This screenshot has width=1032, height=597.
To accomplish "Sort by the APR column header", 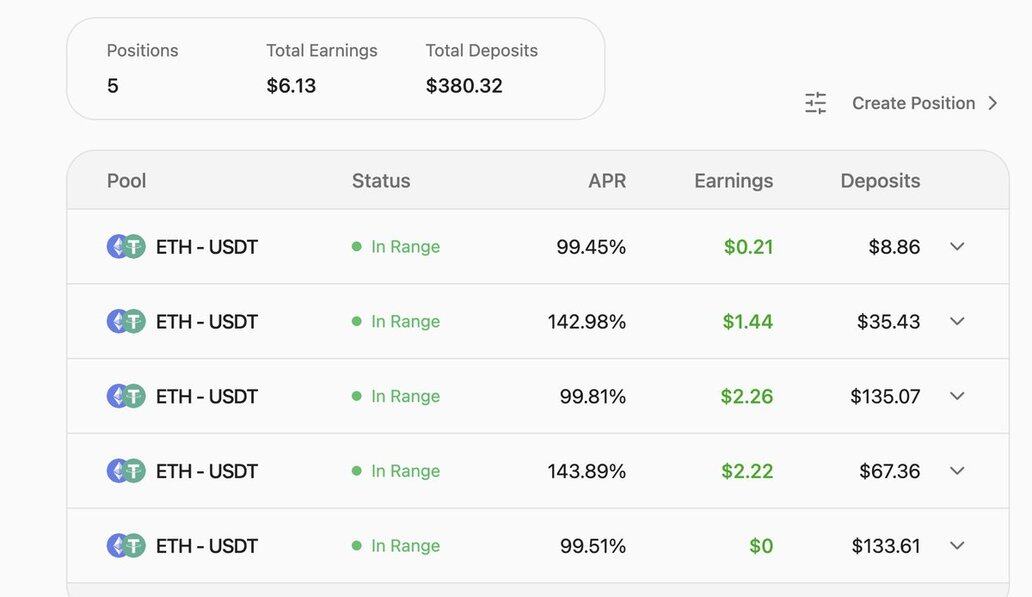I will (x=607, y=181).
